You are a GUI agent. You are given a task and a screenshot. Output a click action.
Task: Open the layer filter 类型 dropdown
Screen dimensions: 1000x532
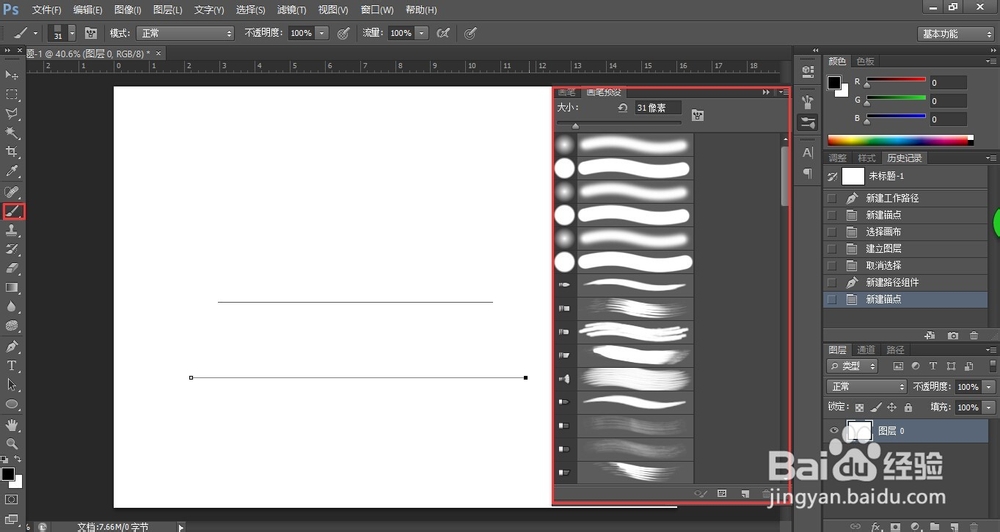852,366
